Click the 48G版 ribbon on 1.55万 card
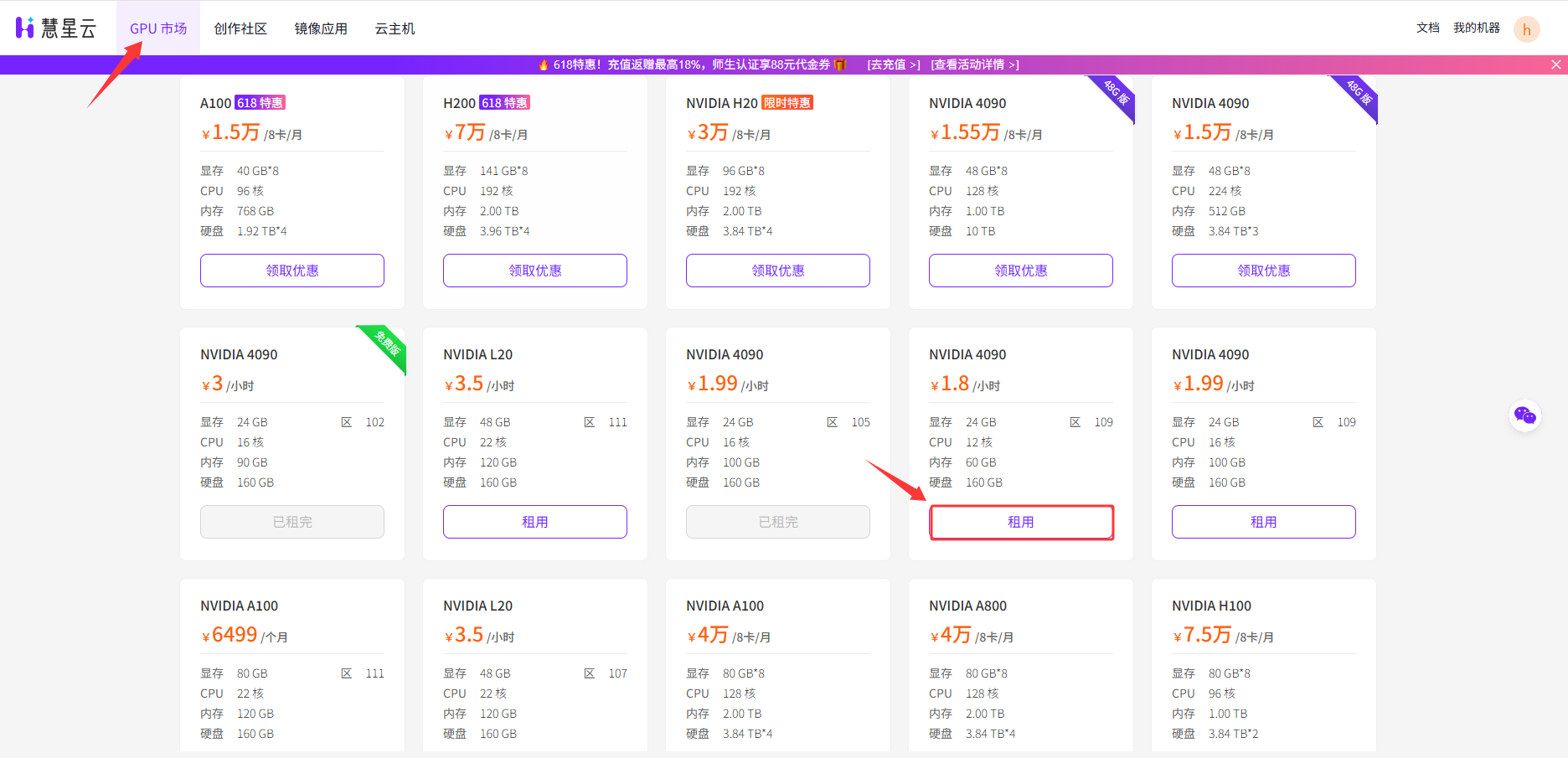Image resolution: width=1568 pixels, height=758 pixels. [1115, 95]
